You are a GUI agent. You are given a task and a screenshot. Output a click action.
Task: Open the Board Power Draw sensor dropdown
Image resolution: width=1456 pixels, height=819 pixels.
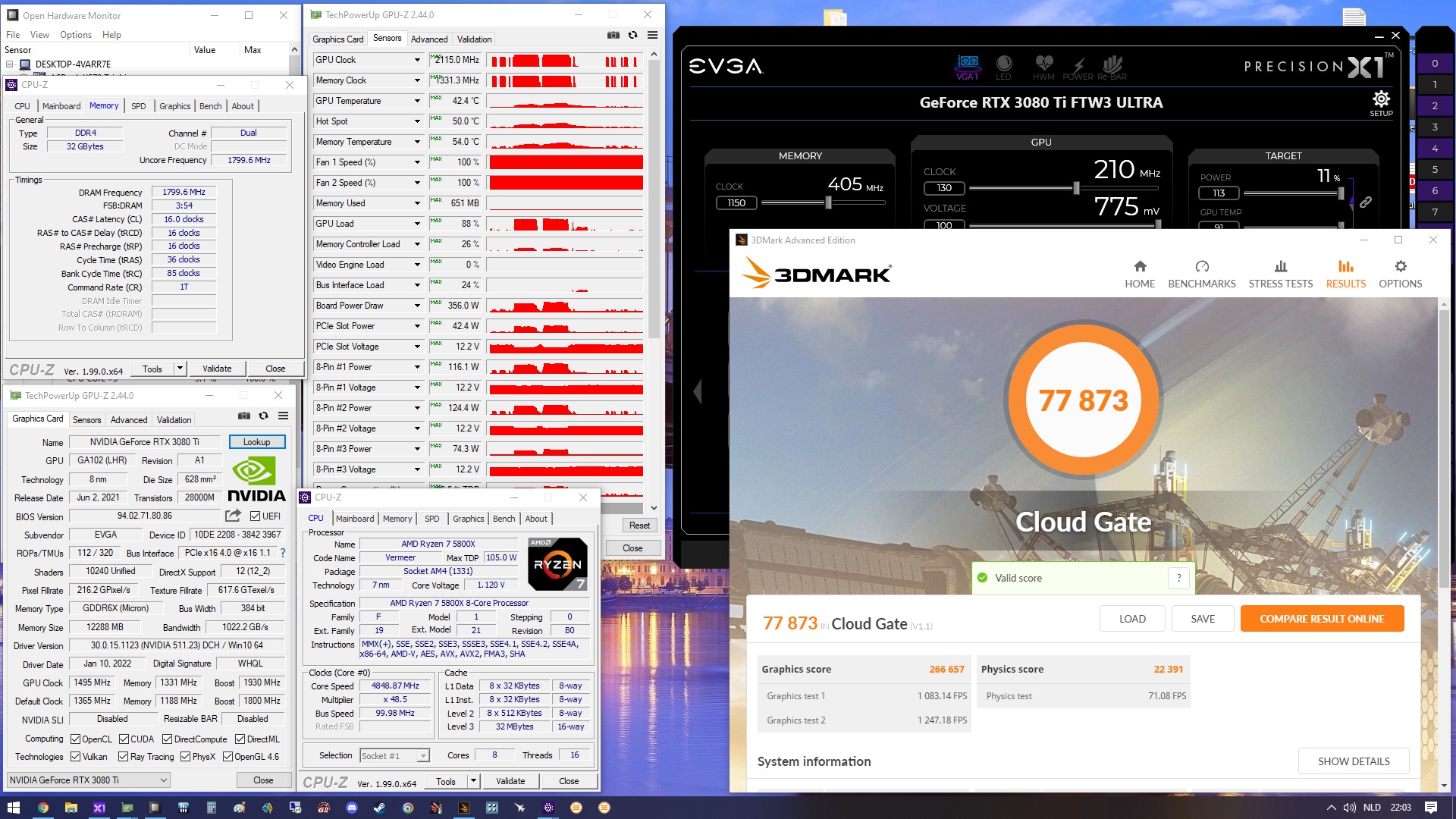(416, 306)
